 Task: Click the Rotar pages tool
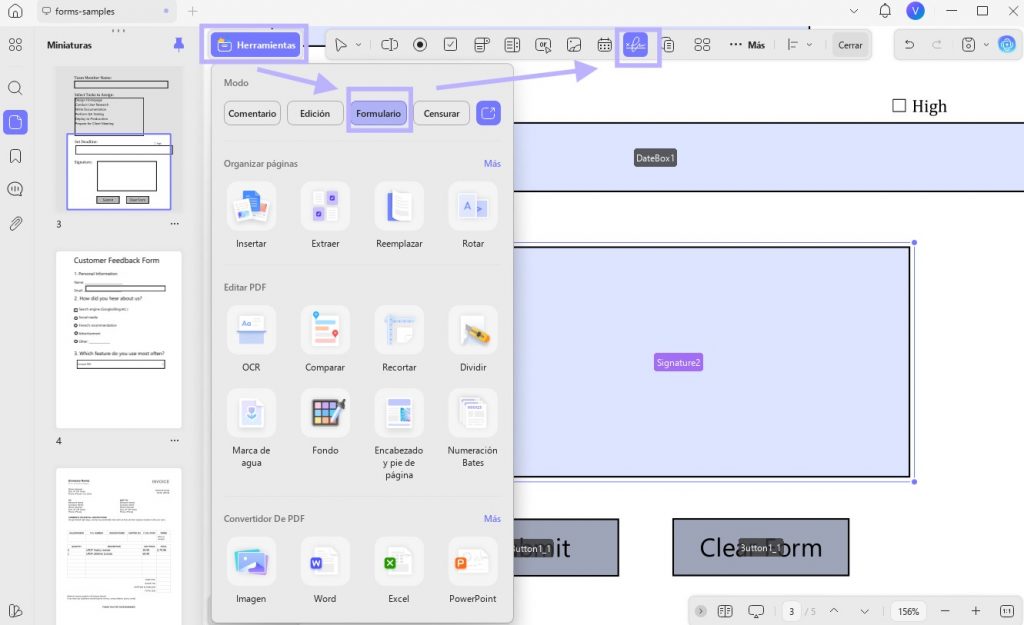[473, 215]
